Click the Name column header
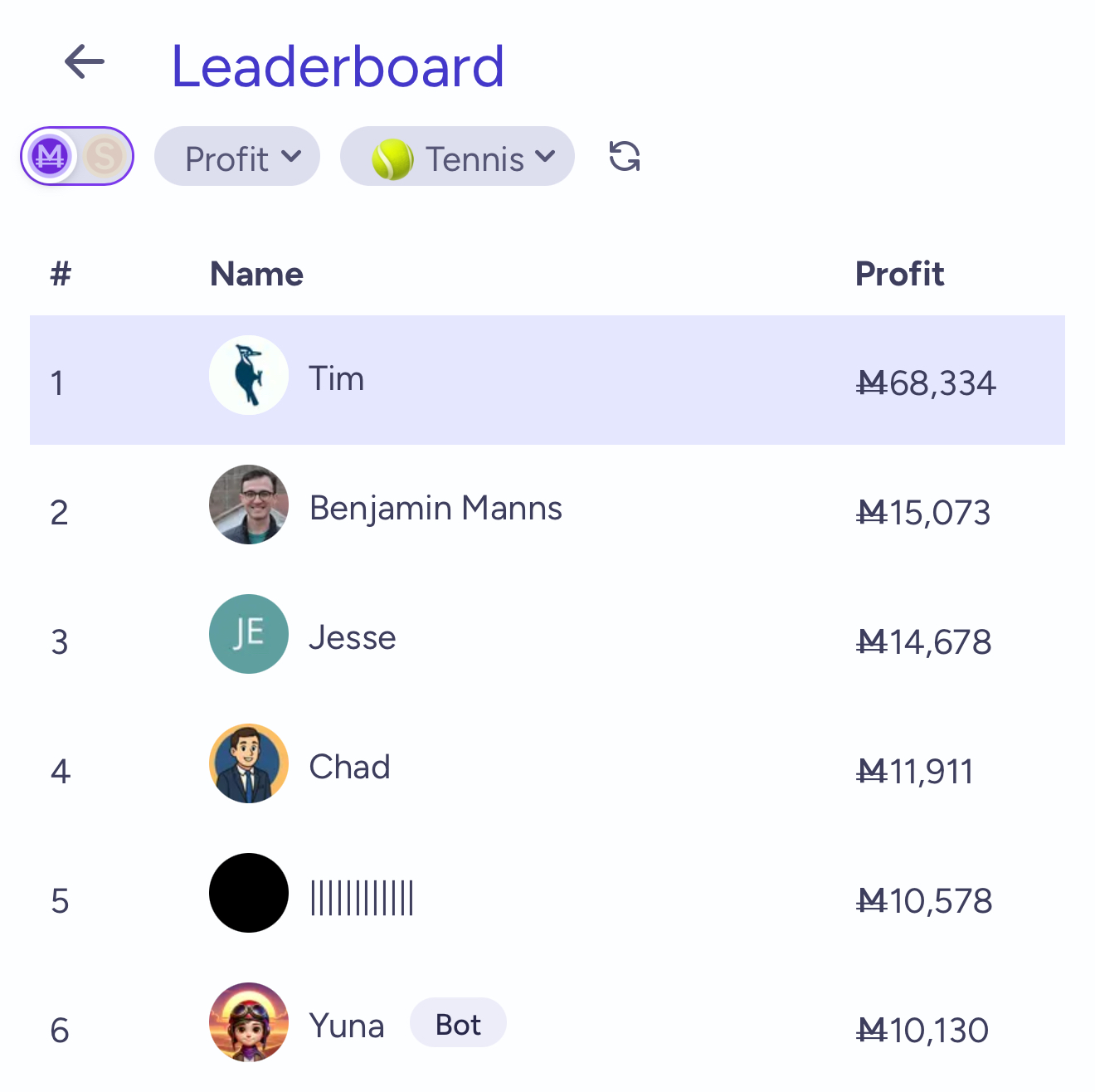Screen dimensions: 1095x1092 click(x=256, y=274)
